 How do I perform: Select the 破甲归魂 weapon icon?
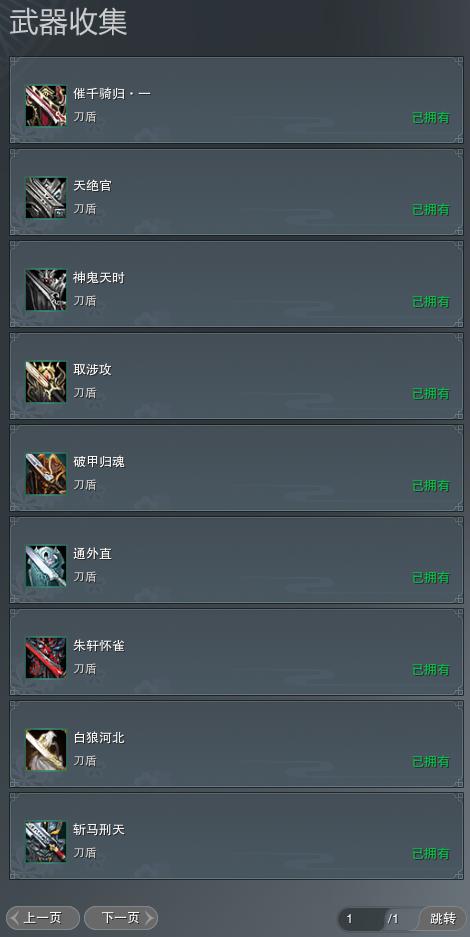46,473
